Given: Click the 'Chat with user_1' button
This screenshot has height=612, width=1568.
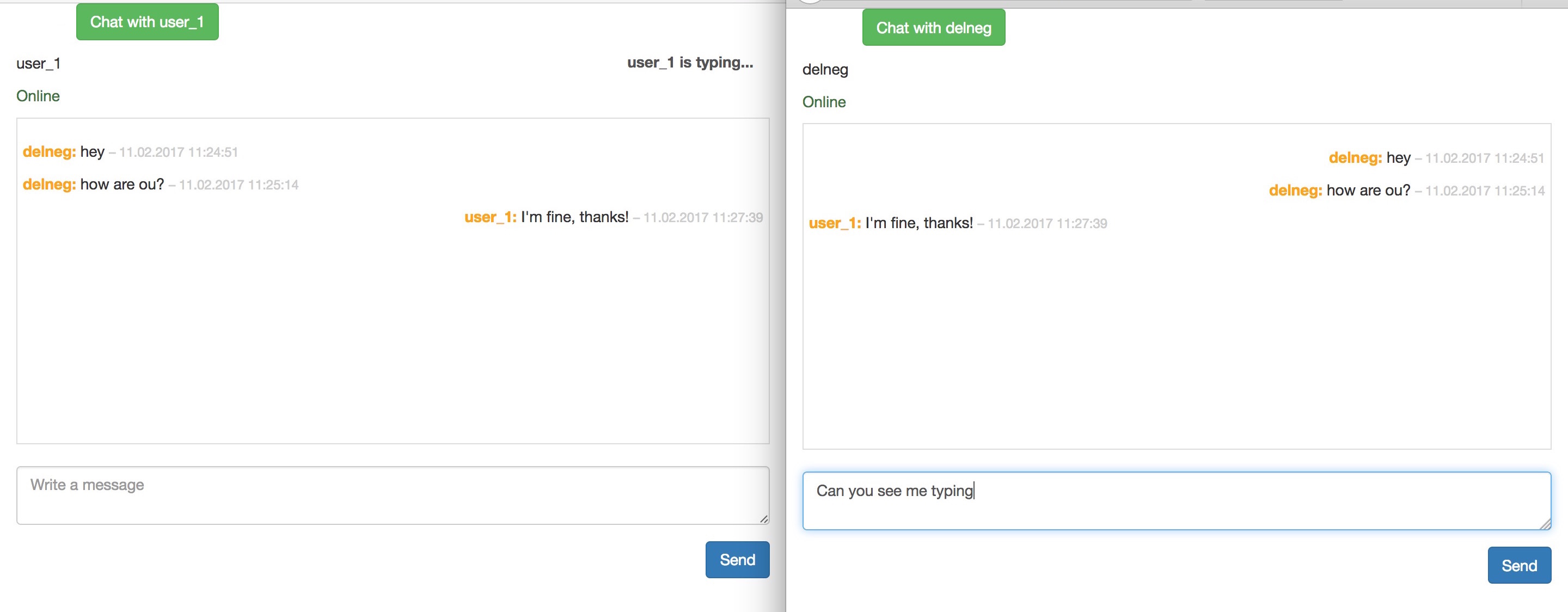Looking at the screenshot, I should pyautogui.click(x=146, y=21).
